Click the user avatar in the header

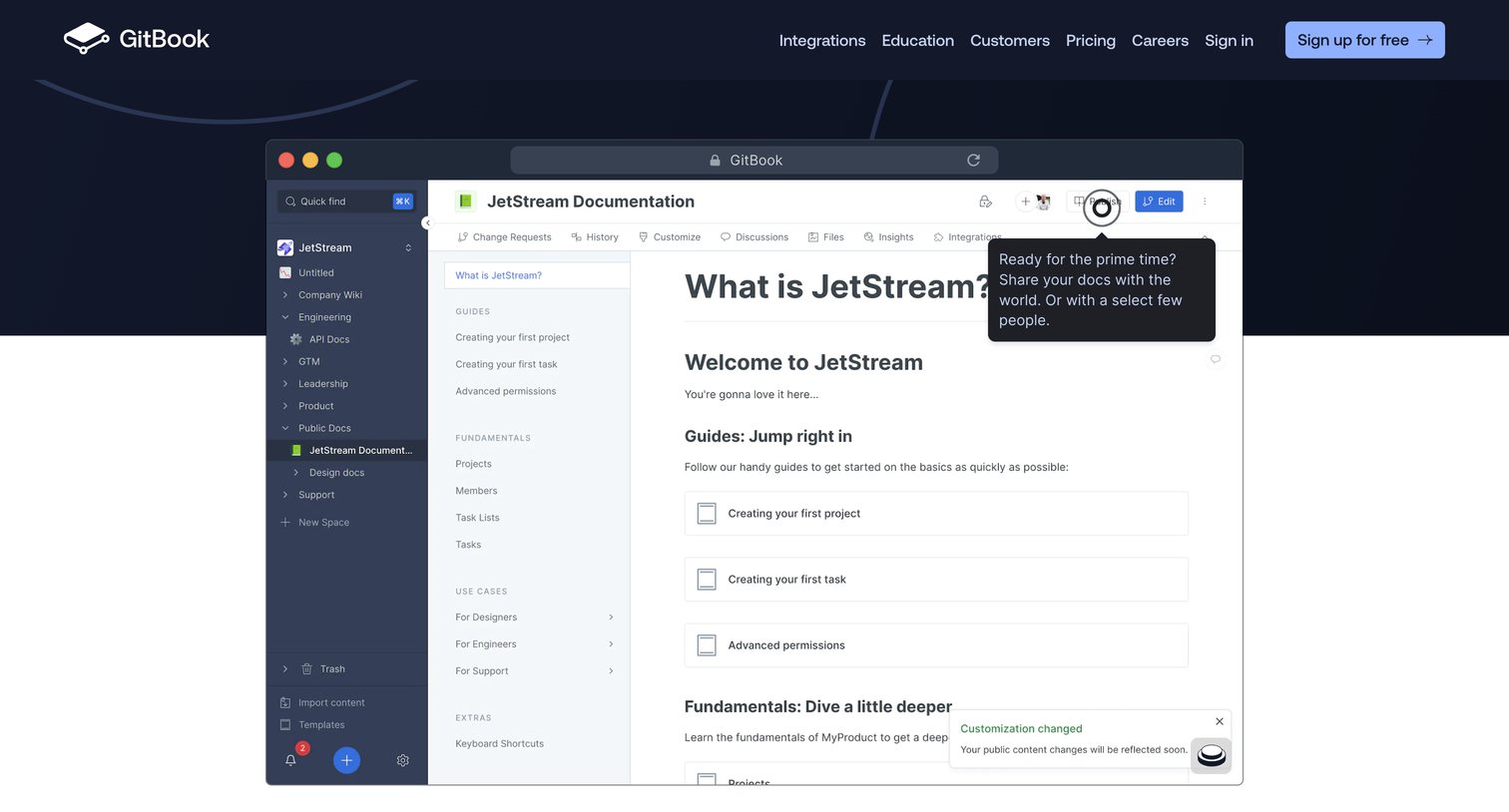click(1044, 202)
